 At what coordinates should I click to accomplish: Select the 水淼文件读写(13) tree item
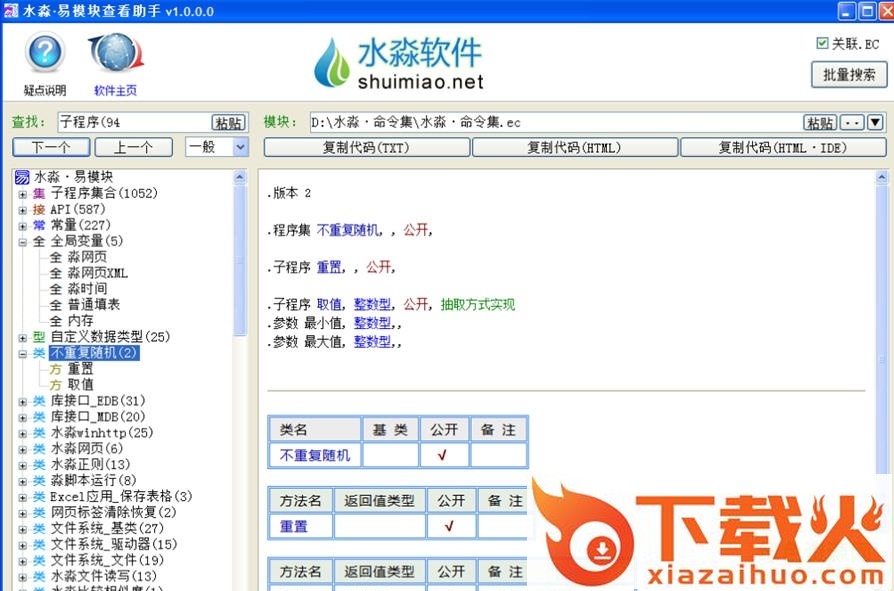[x=104, y=576]
